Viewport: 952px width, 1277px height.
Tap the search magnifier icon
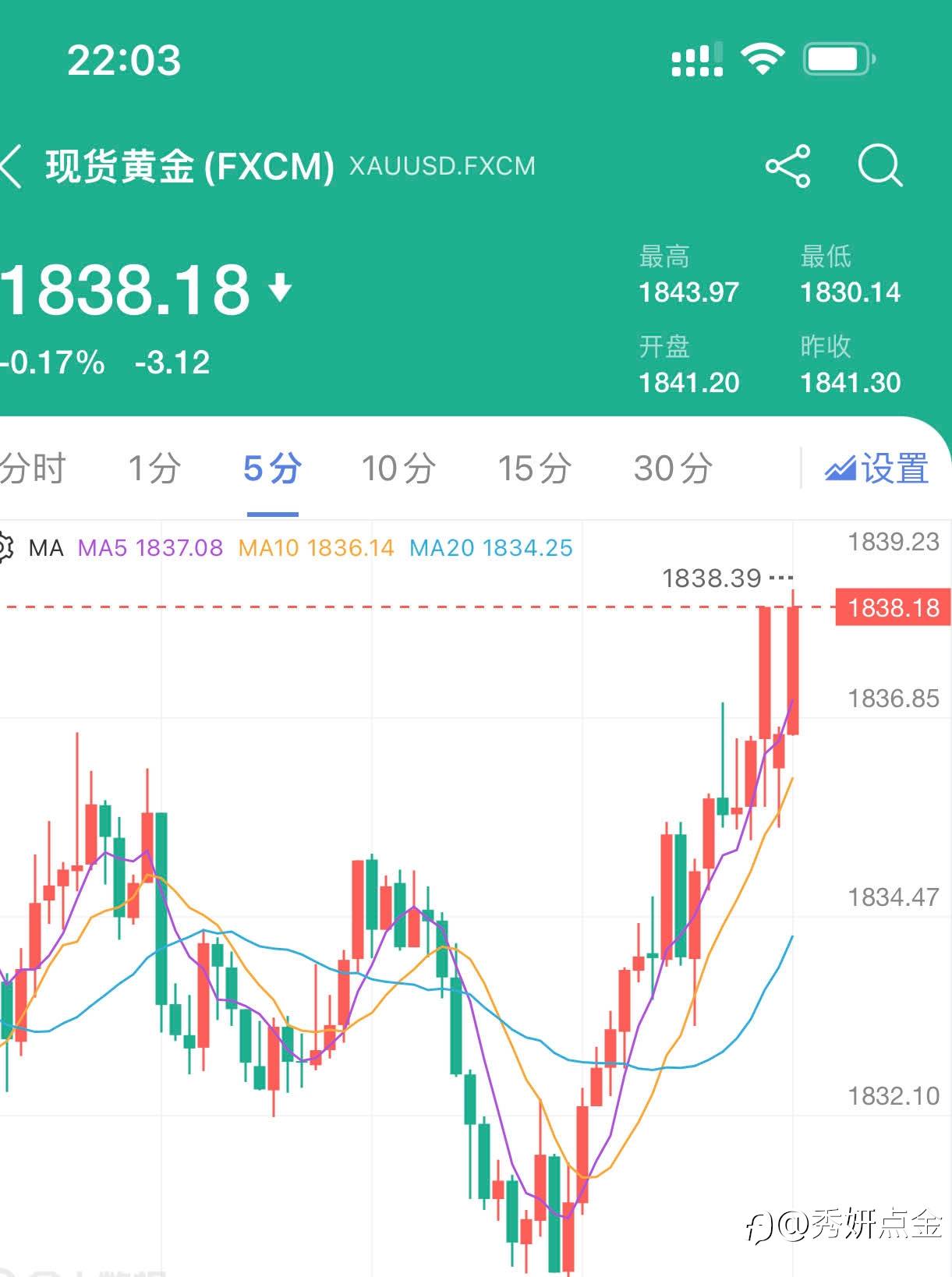(x=879, y=166)
